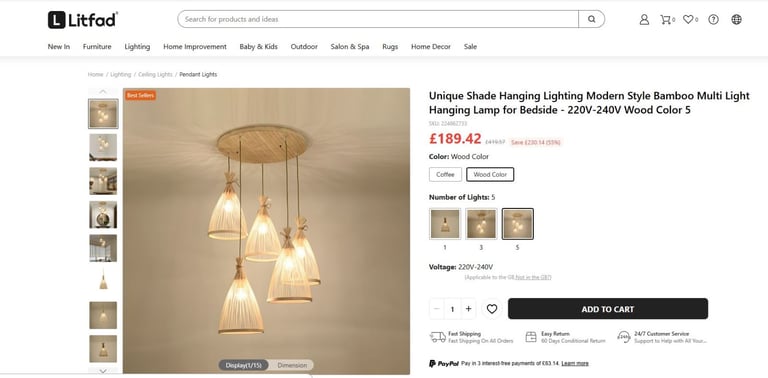The width and height of the screenshot is (768, 378).
Task: Open the help question mark icon
Action: pos(714,20)
